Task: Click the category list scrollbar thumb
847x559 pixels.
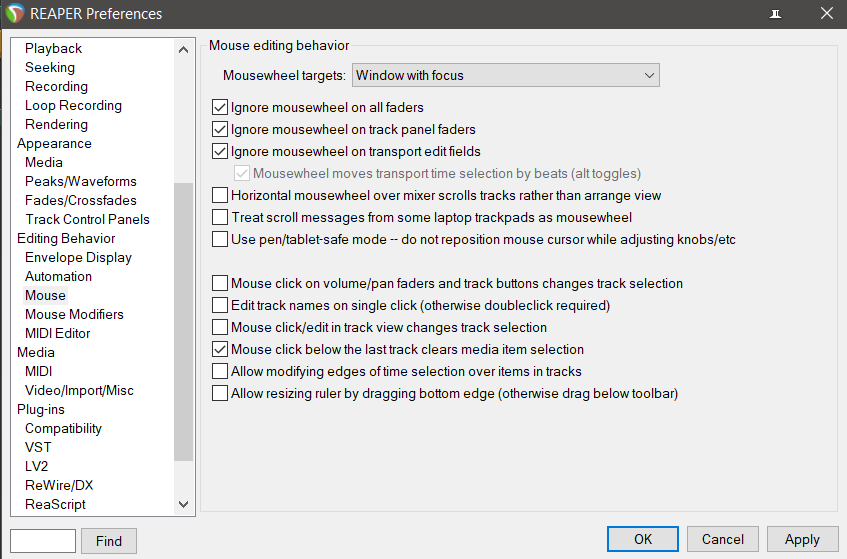Action: coord(184,322)
